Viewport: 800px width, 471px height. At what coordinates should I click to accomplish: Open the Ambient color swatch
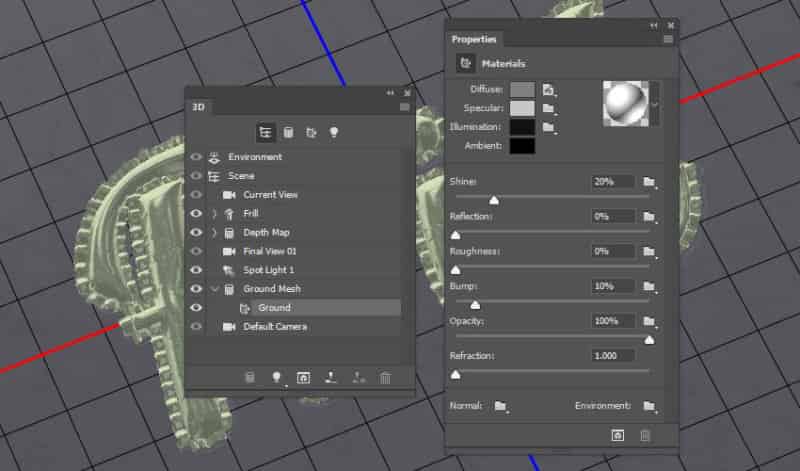[x=522, y=146]
